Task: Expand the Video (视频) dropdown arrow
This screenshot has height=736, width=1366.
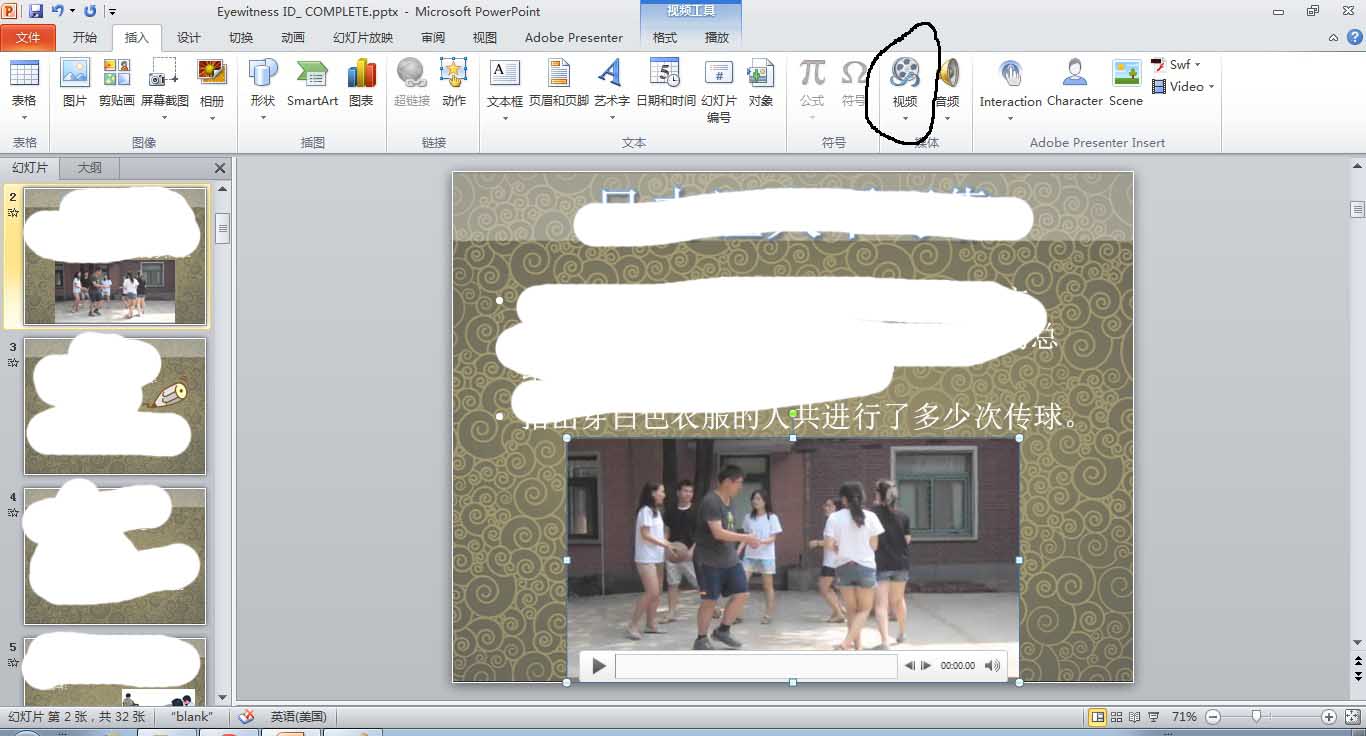Action: coord(905,118)
